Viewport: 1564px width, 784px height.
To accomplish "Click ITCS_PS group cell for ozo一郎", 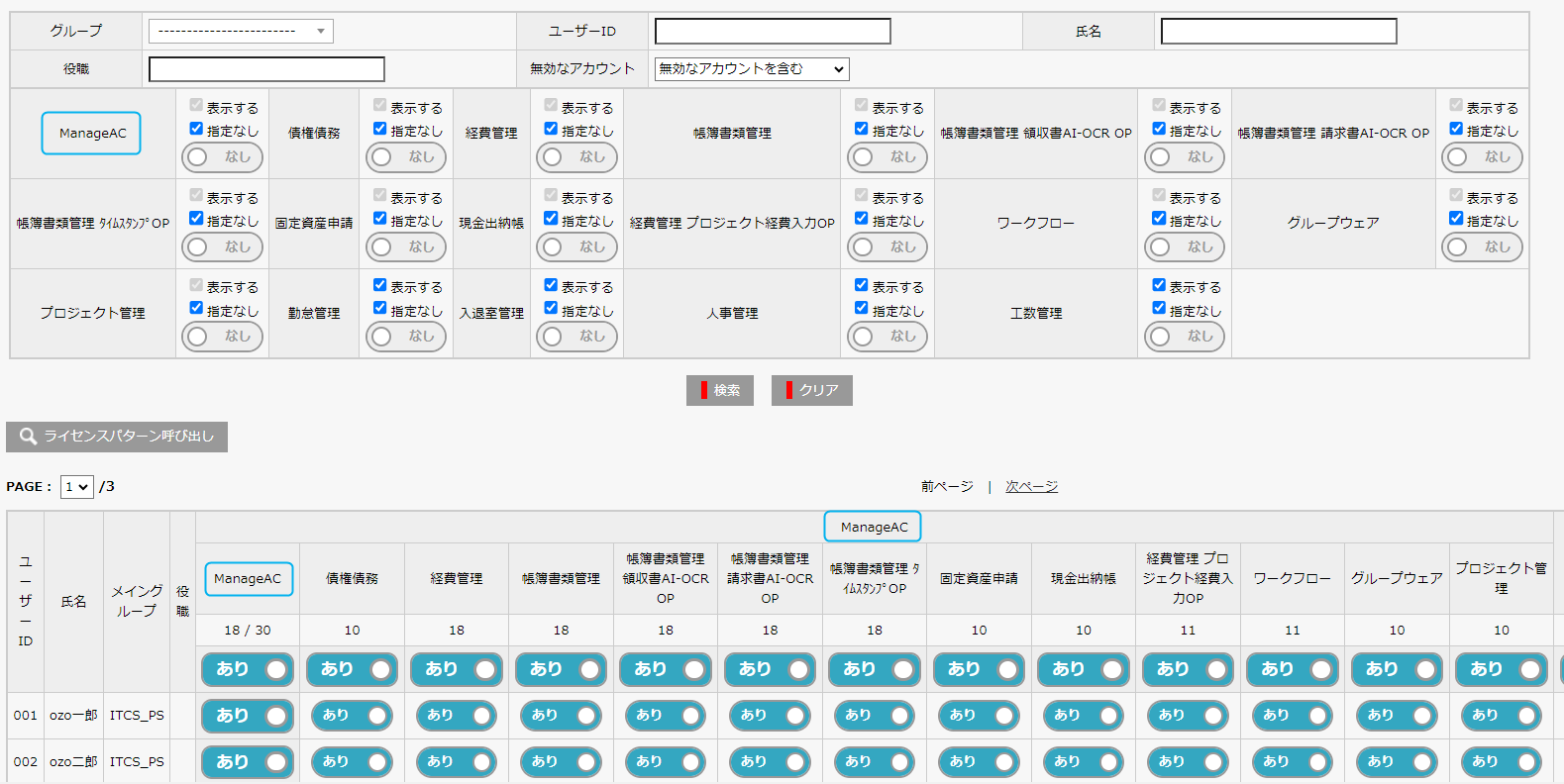I will coord(137,716).
